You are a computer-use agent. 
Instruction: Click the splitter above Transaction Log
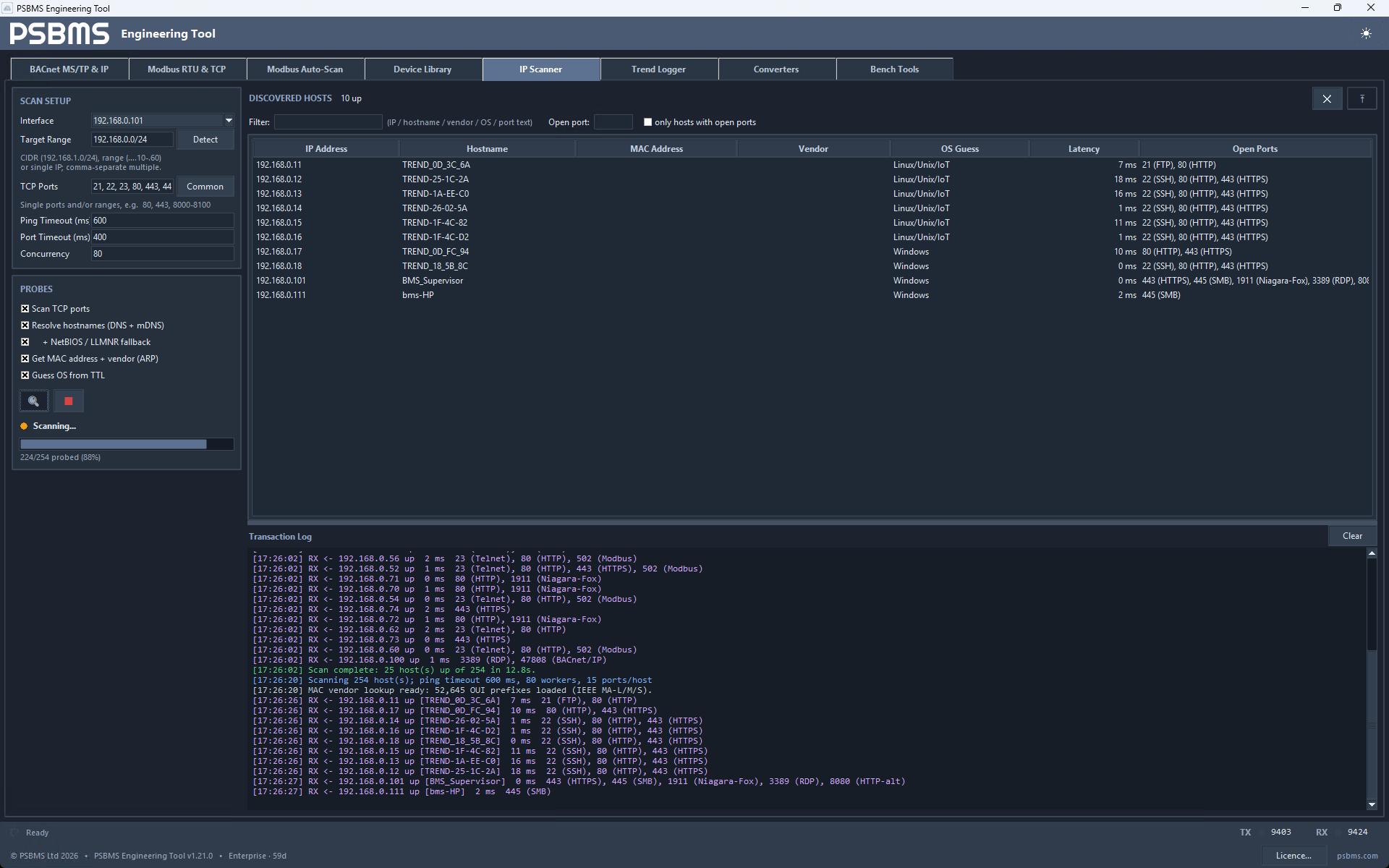click(x=812, y=522)
